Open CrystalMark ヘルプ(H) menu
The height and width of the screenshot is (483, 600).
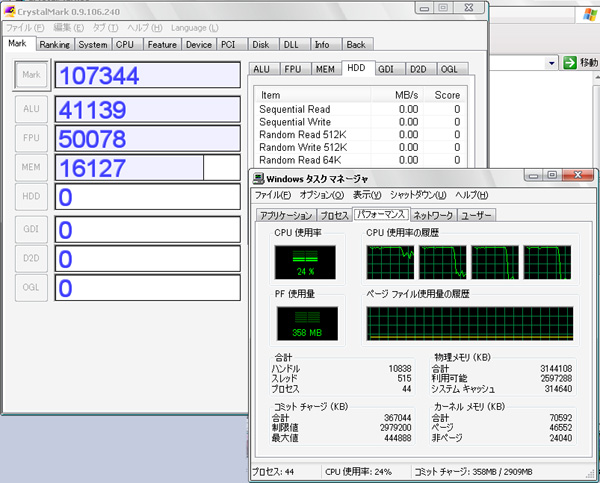point(145,28)
